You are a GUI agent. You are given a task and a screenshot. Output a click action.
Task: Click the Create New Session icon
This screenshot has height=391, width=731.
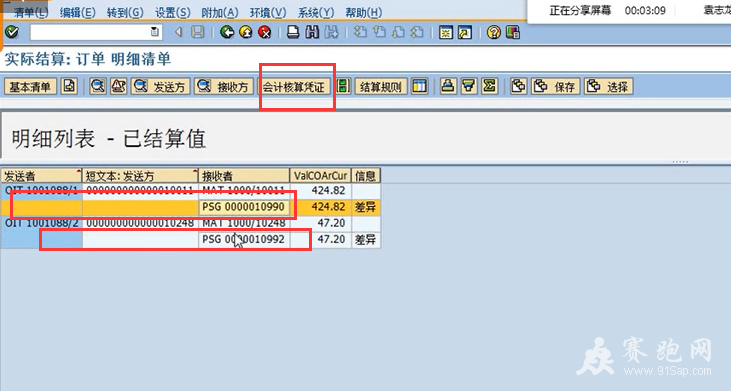tap(446, 32)
